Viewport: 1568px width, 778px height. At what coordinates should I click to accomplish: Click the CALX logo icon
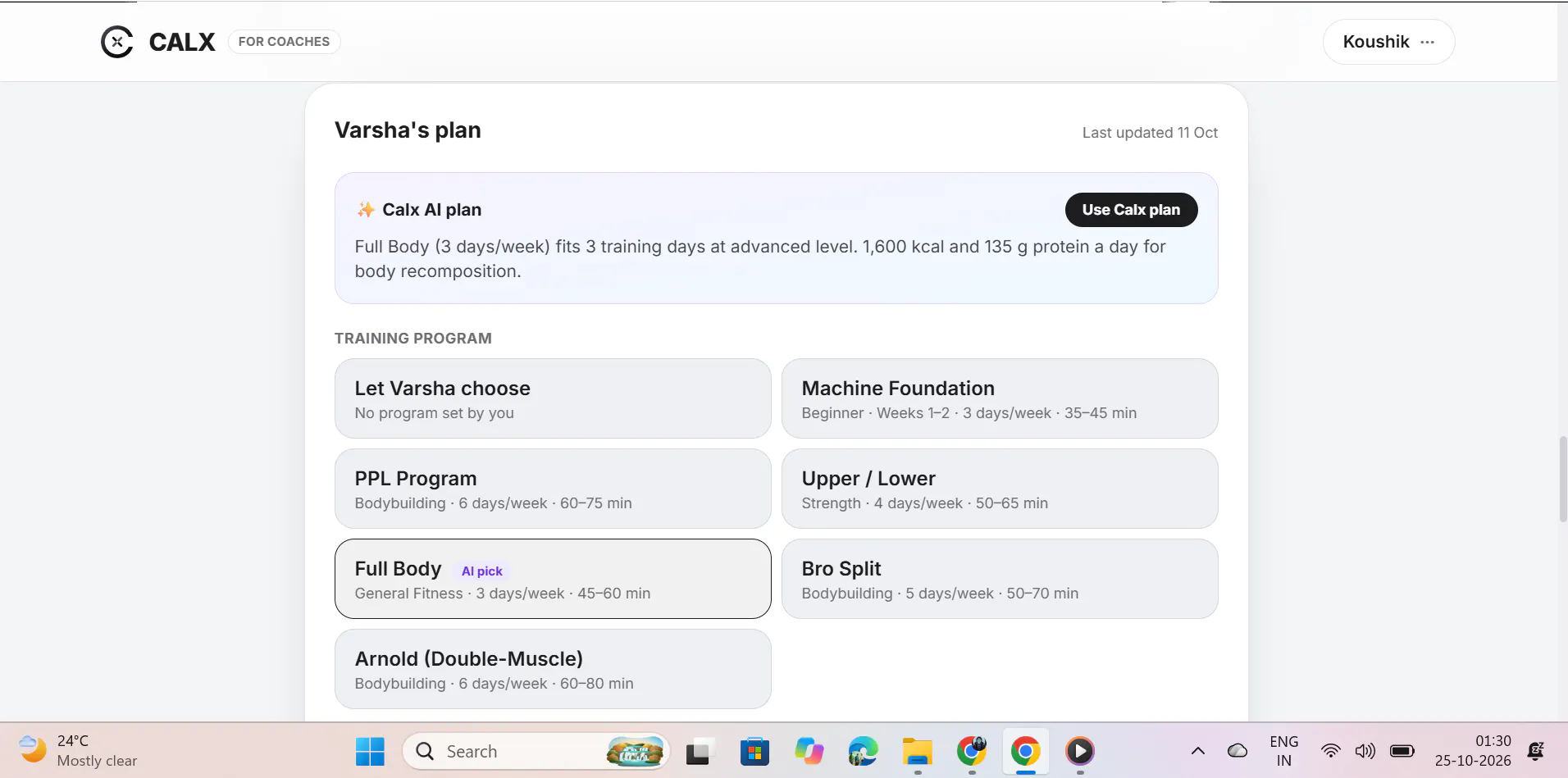click(x=117, y=42)
